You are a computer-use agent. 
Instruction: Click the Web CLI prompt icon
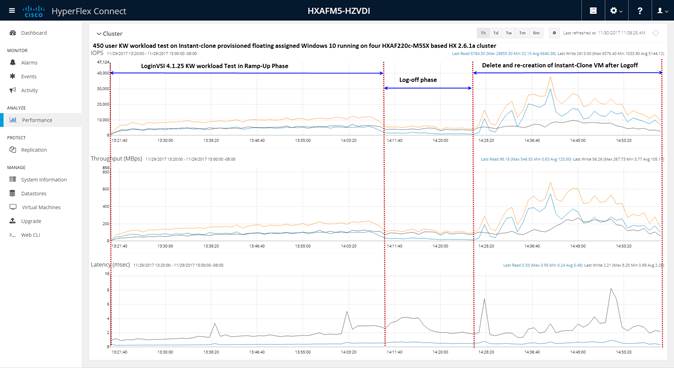click(x=12, y=235)
